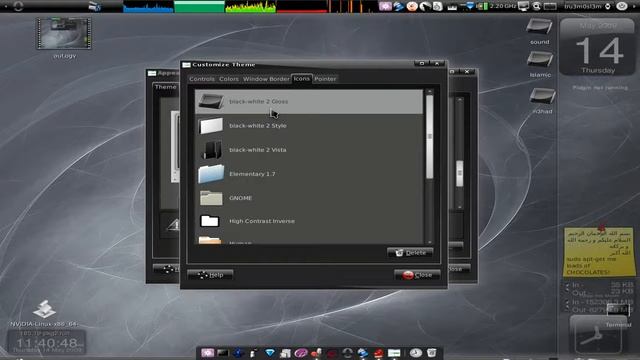Click the blue Elementary folder icon
640x360 pixels.
(x=211, y=174)
